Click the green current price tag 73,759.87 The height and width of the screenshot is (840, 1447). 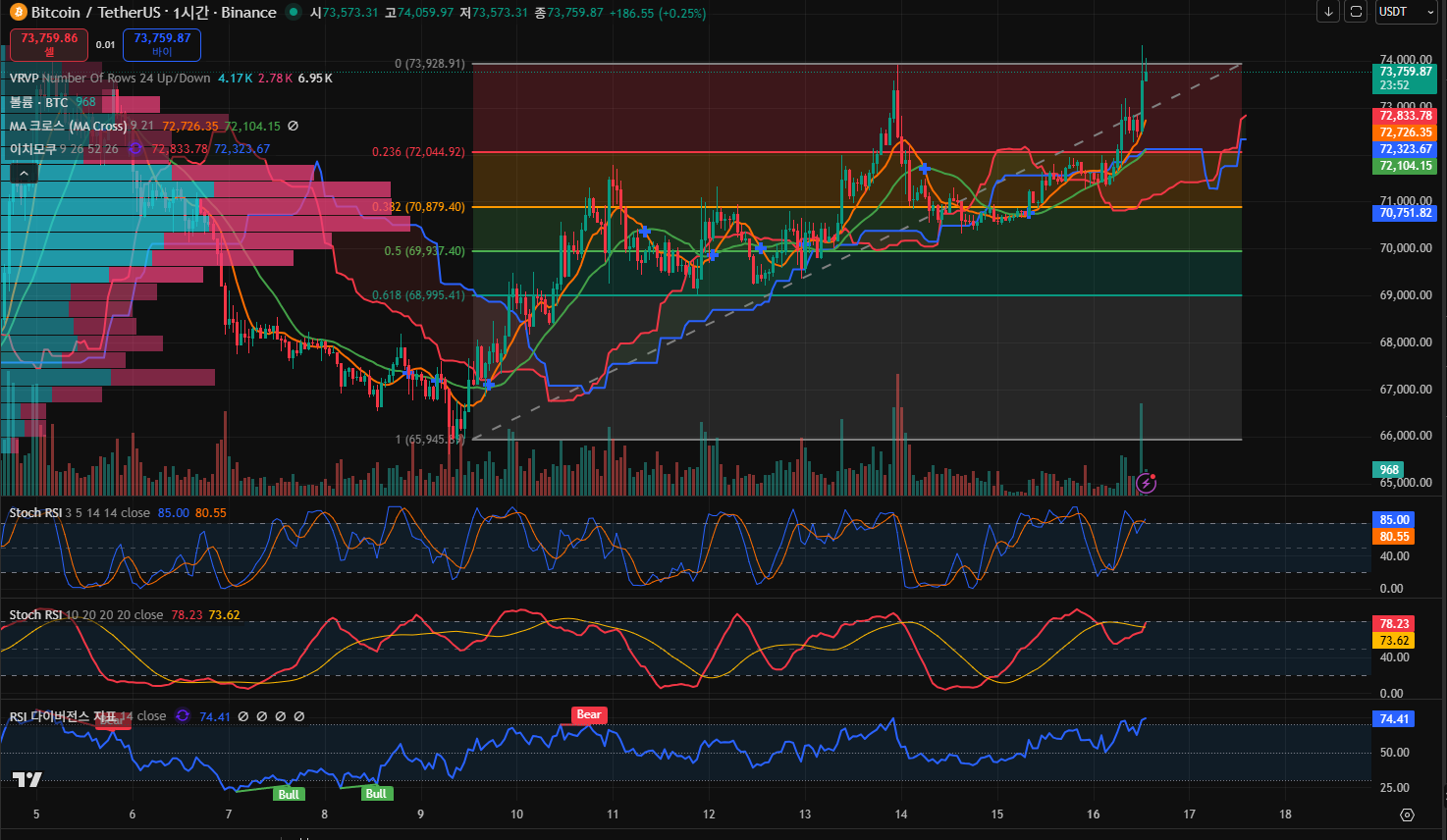tap(1406, 72)
